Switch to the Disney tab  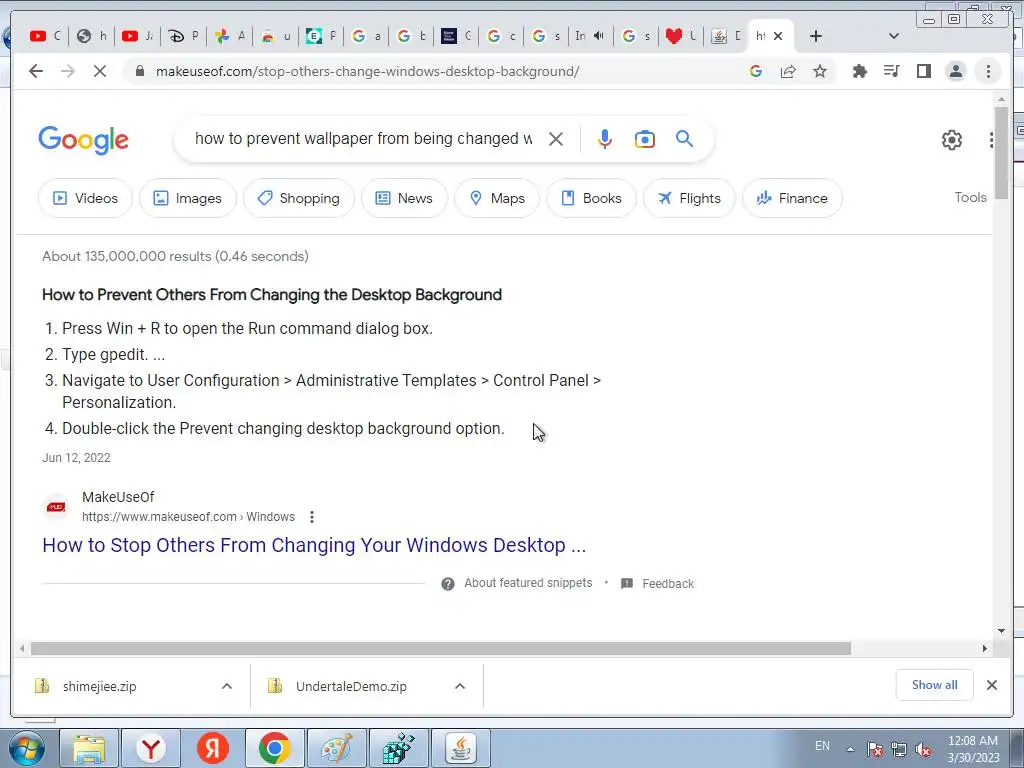pyautogui.click(x=183, y=36)
